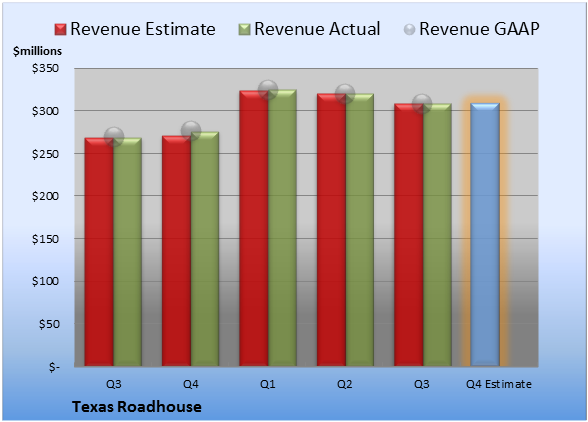Select the 'Revenue Estimate' legend label
The height and width of the screenshot is (422, 588).
point(143,29)
